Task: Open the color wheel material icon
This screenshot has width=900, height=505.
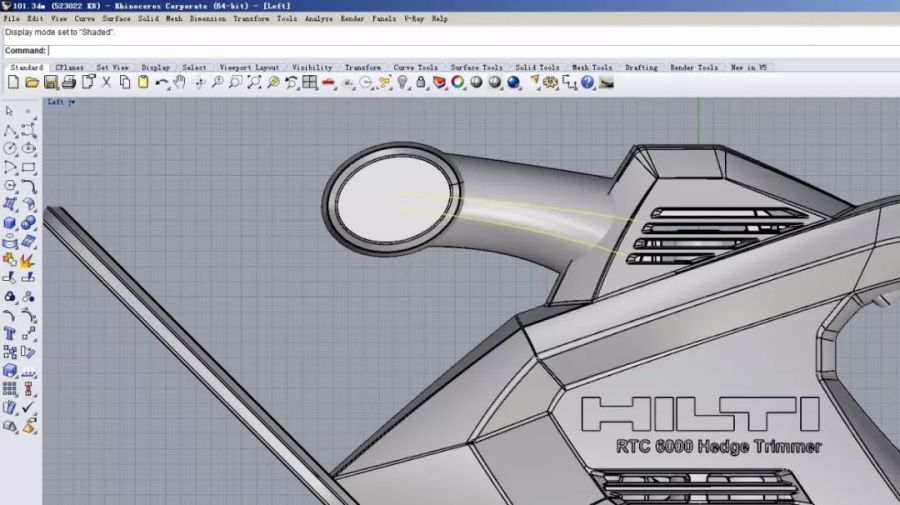Action: point(458,83)
